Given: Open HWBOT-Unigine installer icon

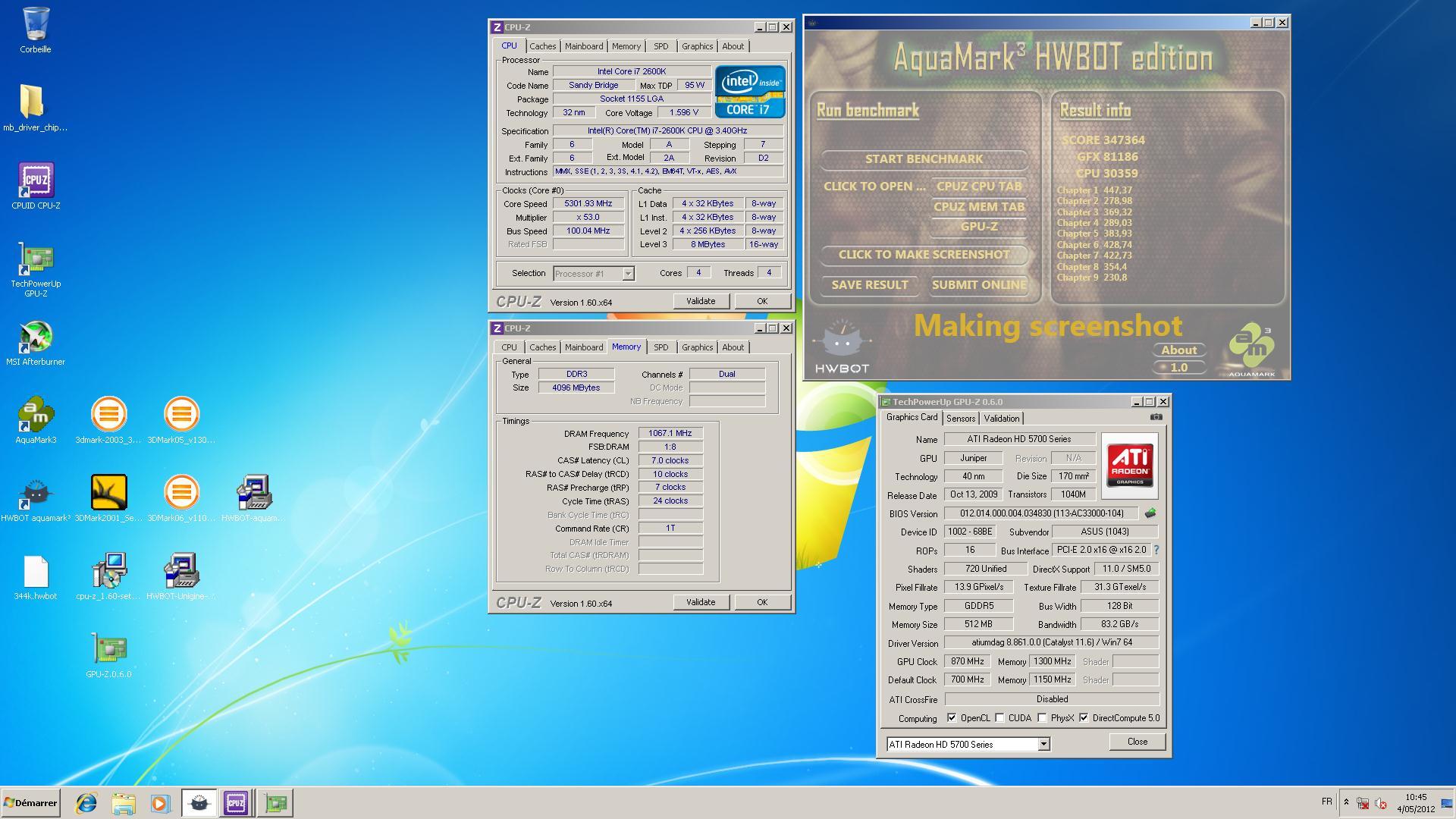Looking at the screenshot, I should [x=181, y=577].
